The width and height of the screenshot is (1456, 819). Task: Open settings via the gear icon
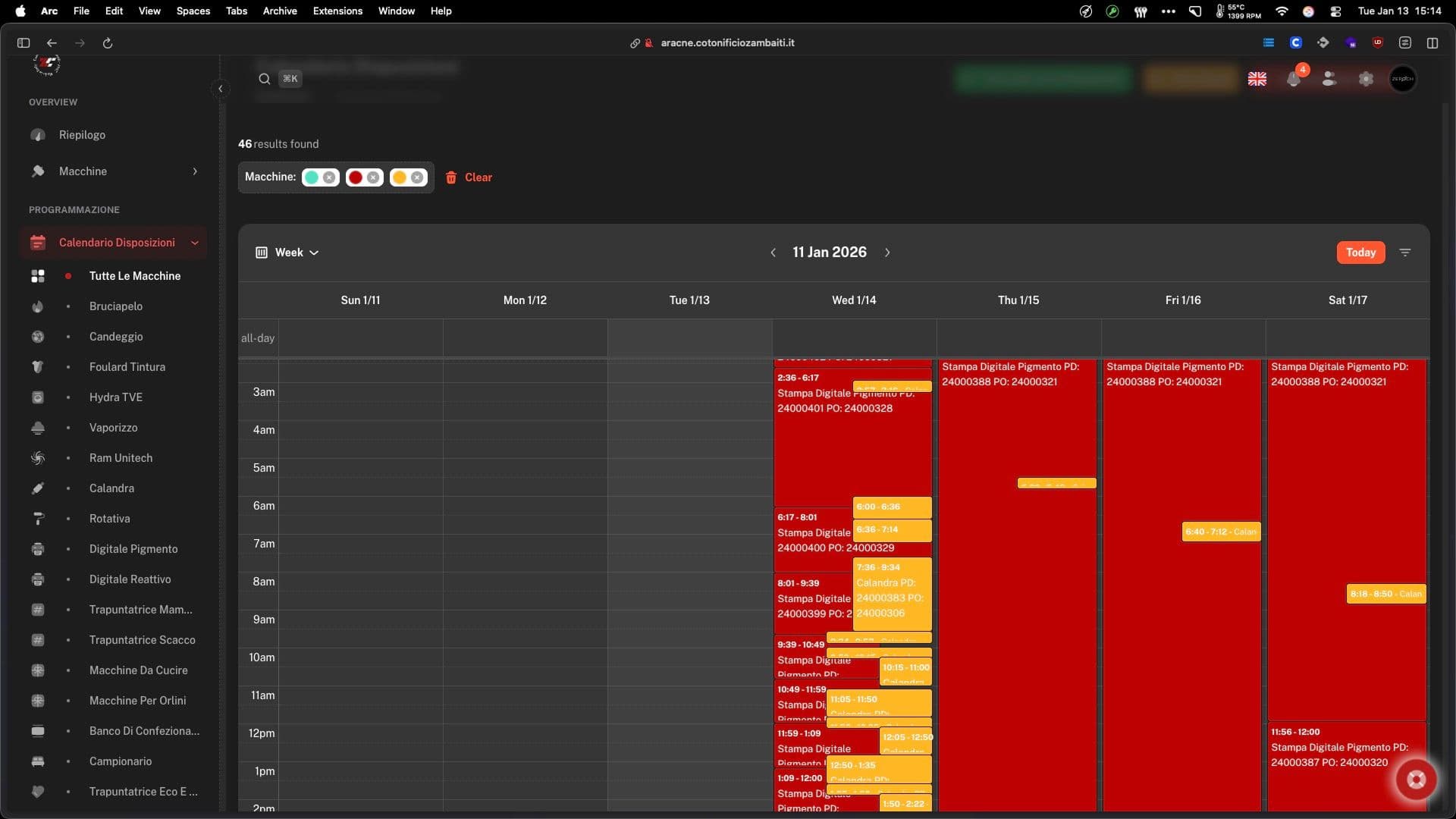pos(1366,79)
